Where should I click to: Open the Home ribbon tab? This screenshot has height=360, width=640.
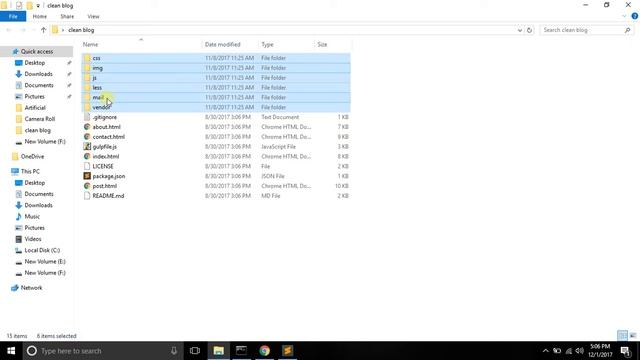[x=40, y=16]
